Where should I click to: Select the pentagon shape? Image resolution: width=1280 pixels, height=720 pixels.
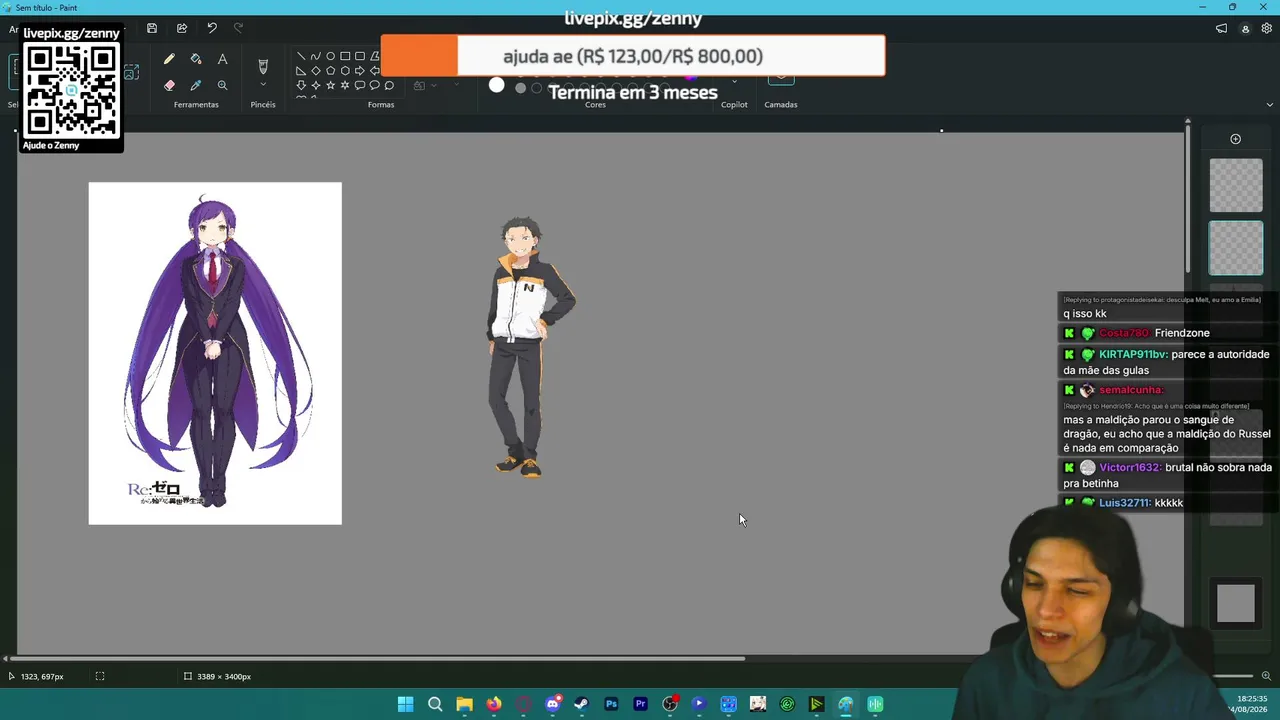pos(330,71)
